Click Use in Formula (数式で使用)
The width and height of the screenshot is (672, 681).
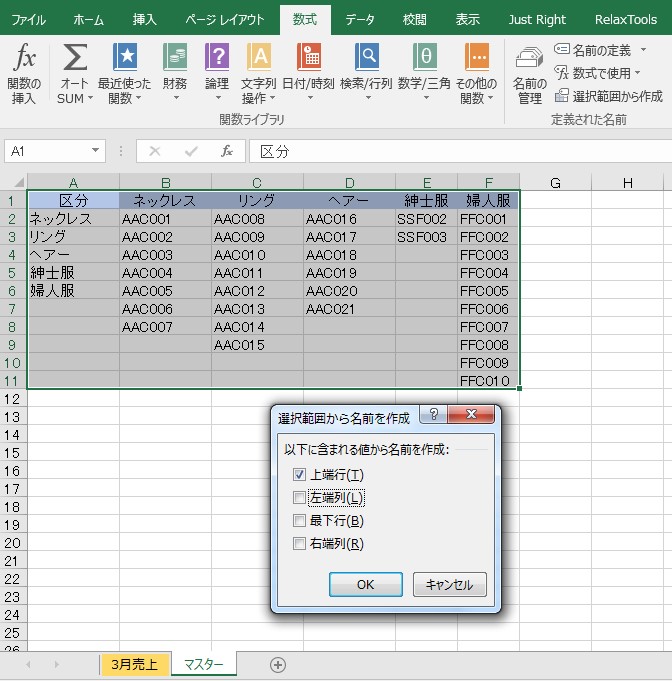(x=593, y=73)
